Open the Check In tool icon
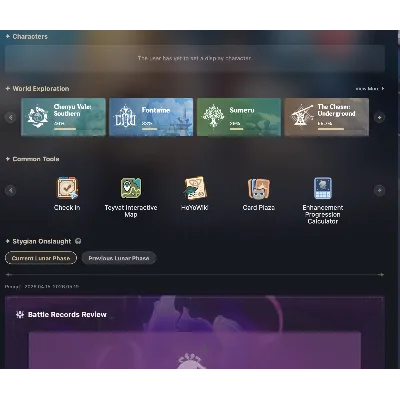400x400 pixels. tap(67, 188)
